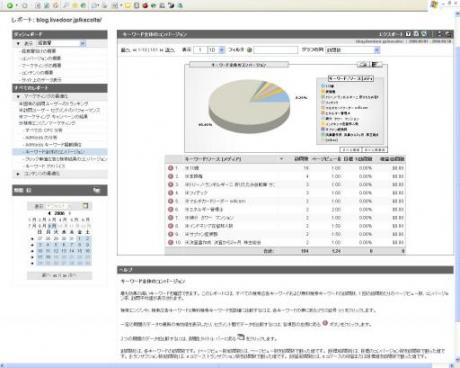Click the segment icon on keyword row 1
This screenshot has height=368, width=460.
(x=171, y=168)
